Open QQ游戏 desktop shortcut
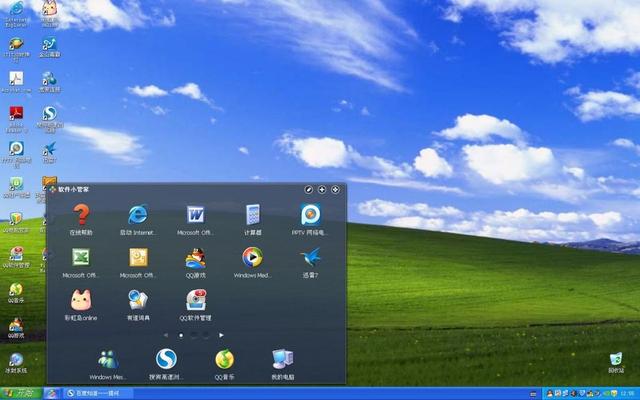The width and height of the screenshot is (640, 400). [x=16, y=327]
